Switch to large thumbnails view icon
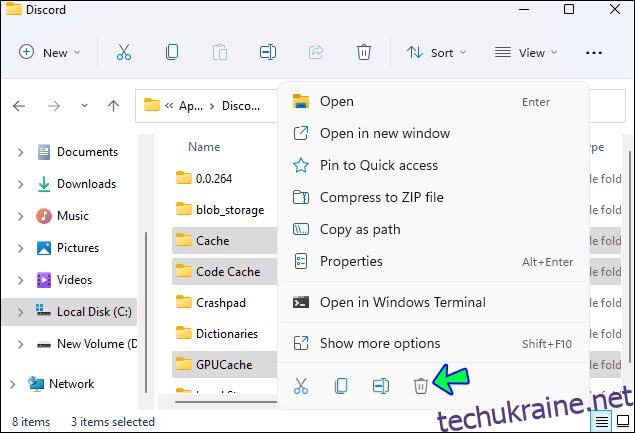The height and width of the screenshot is (433, 635). pos(623,422)
